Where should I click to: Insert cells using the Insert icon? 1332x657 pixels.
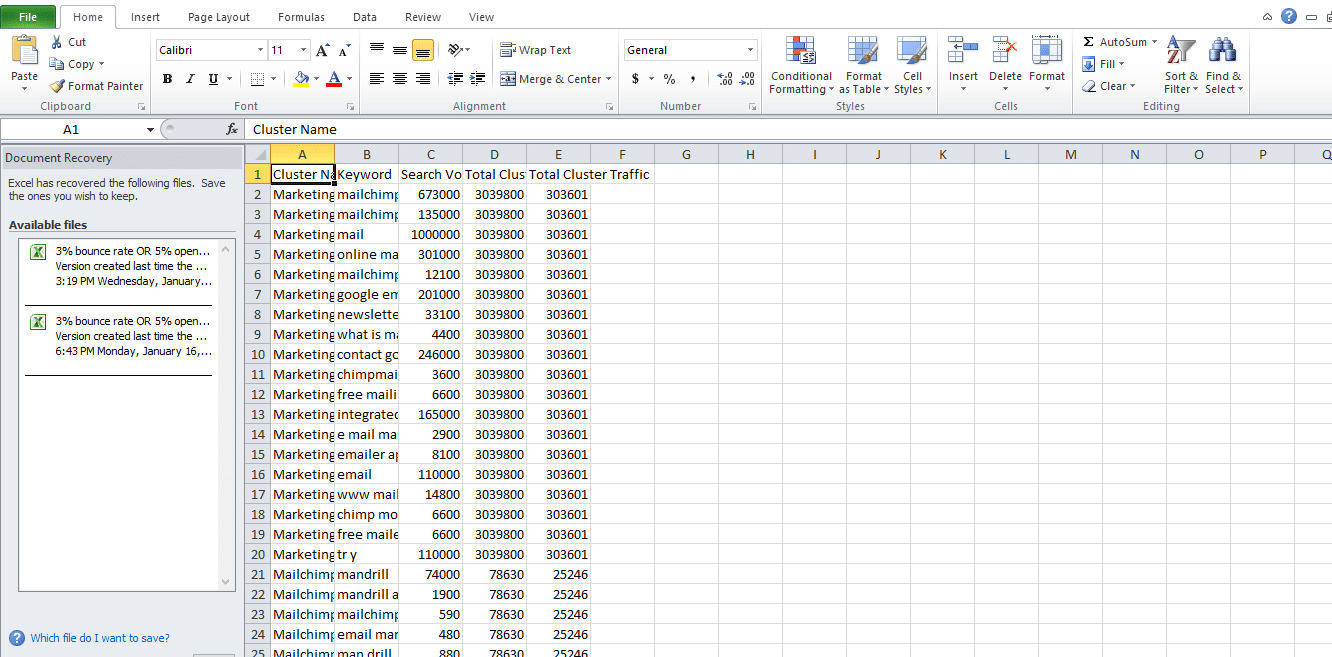point(963,52)
